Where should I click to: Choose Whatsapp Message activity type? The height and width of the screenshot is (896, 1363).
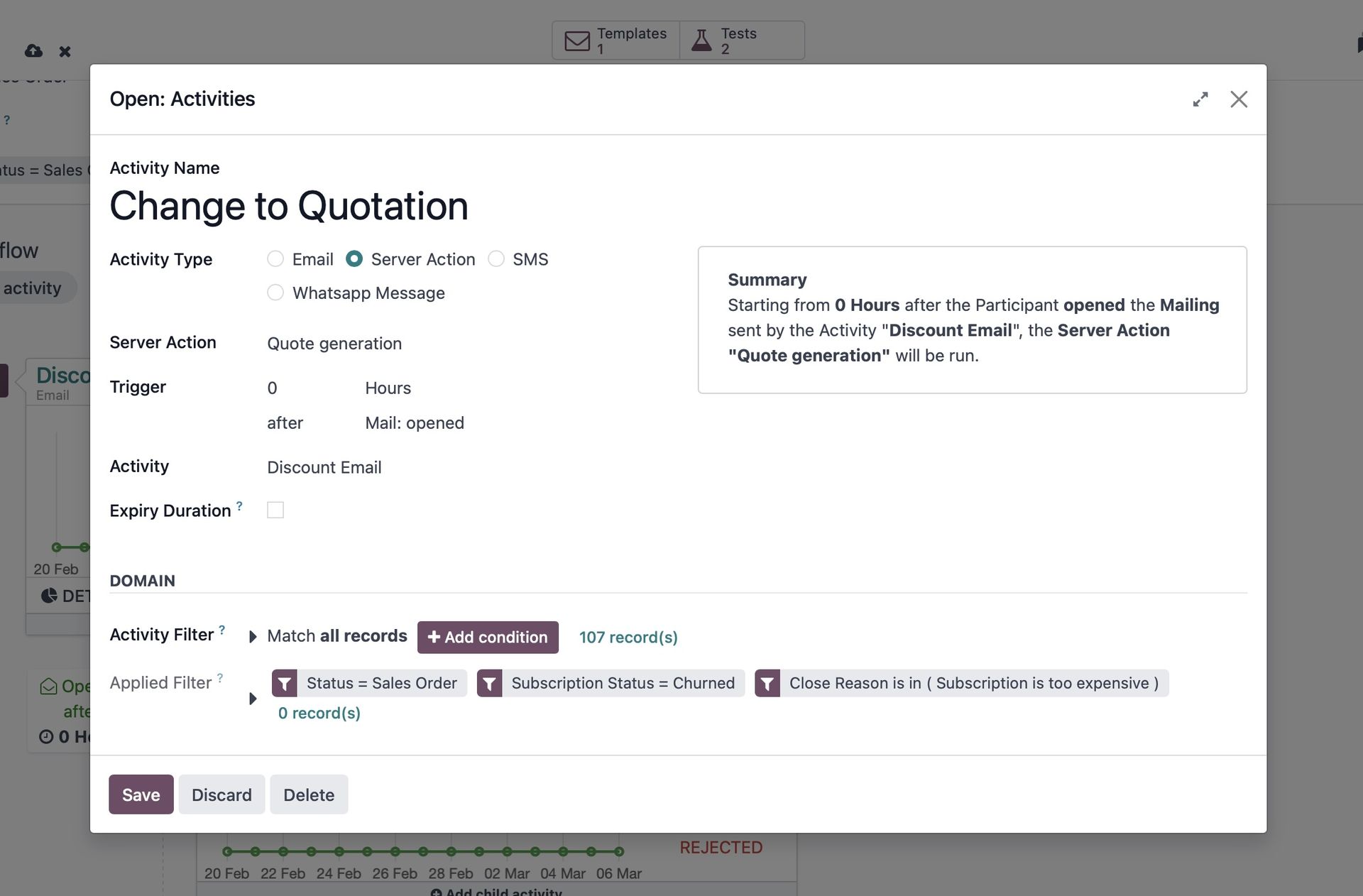[x=275, y=293]
